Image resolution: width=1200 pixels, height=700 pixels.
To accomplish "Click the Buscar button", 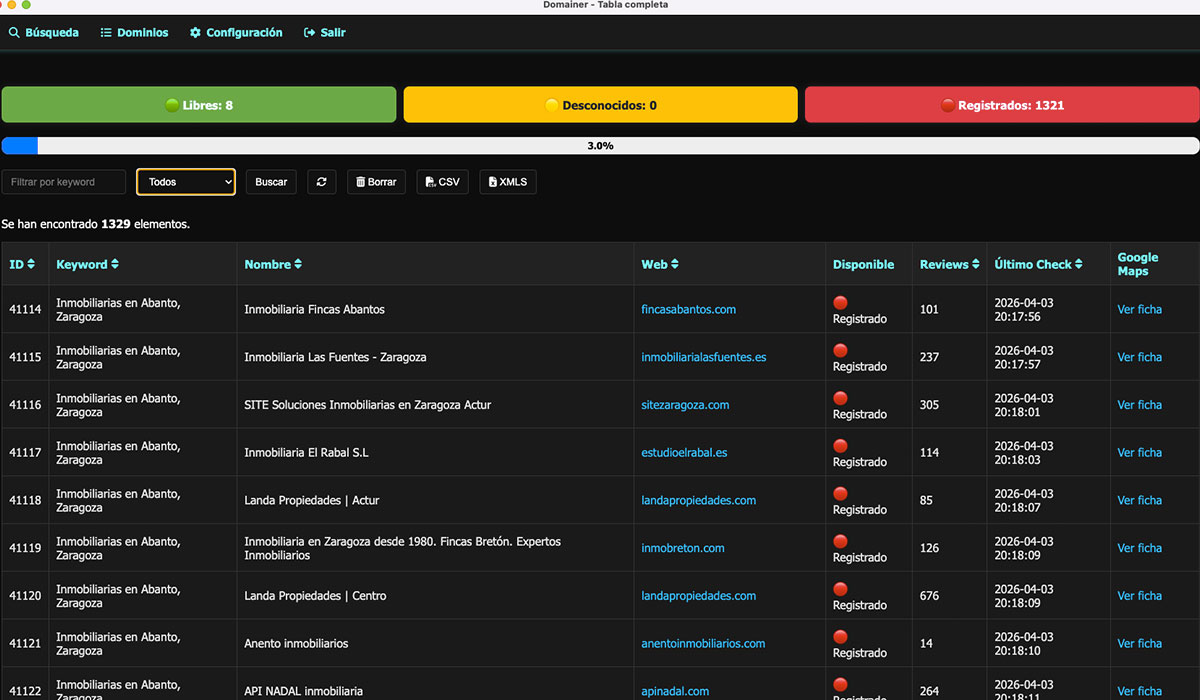I will click(x=271, y=182).
